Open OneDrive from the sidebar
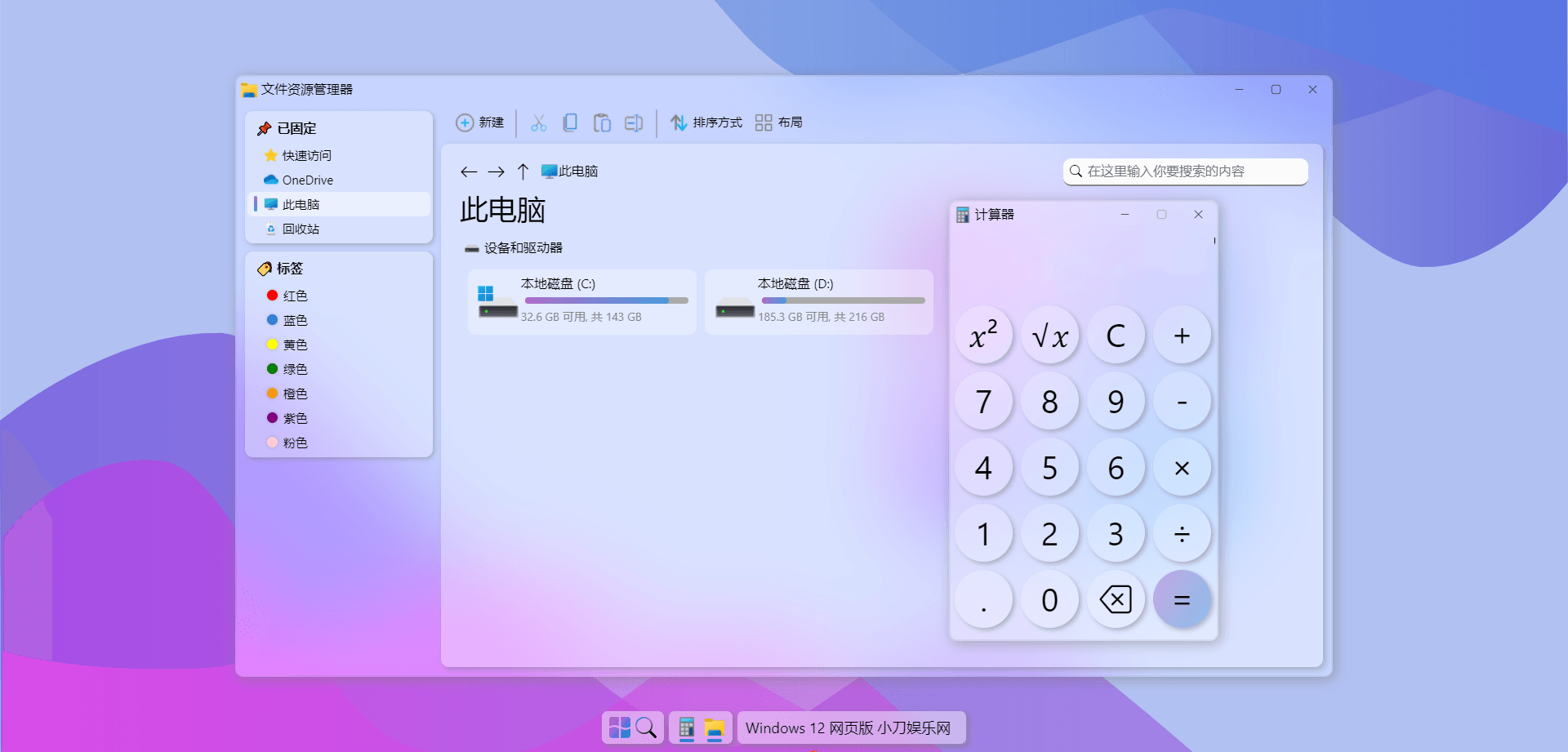Screen dimensions: 1568x752 tap(306, 180)
